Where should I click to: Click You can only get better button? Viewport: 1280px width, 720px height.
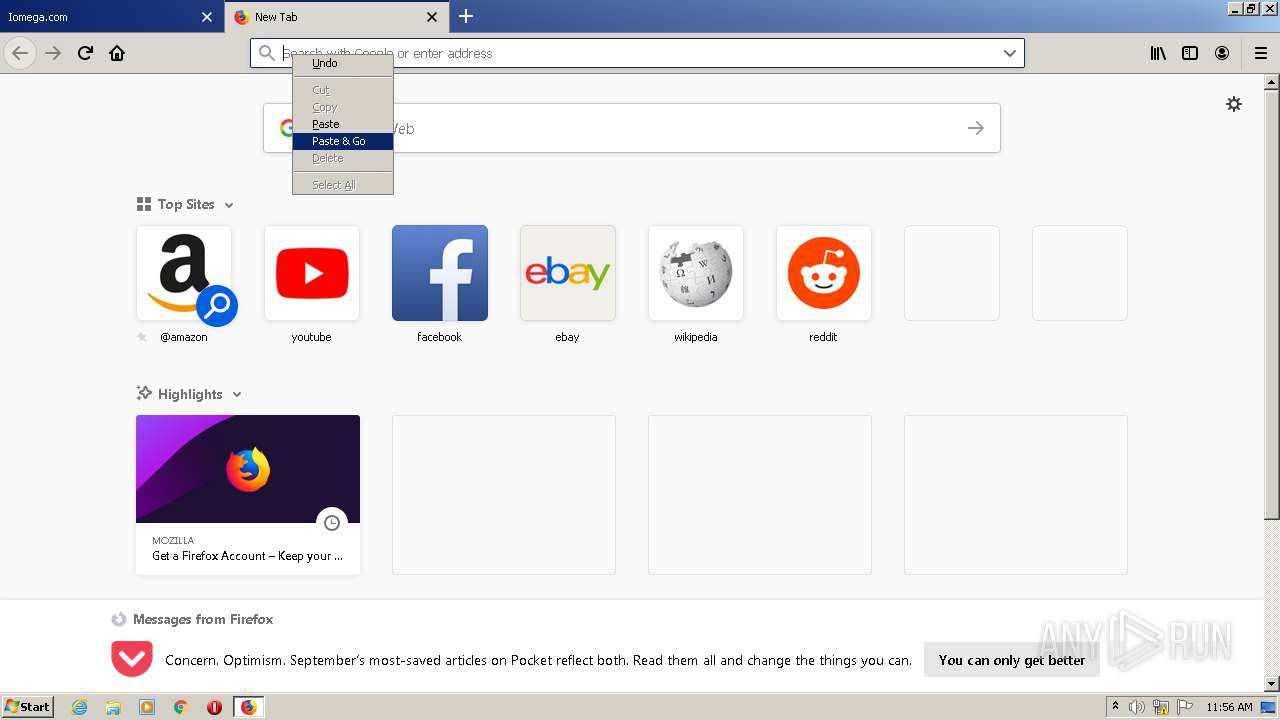pyautogui.click(x=1012, y=660)
